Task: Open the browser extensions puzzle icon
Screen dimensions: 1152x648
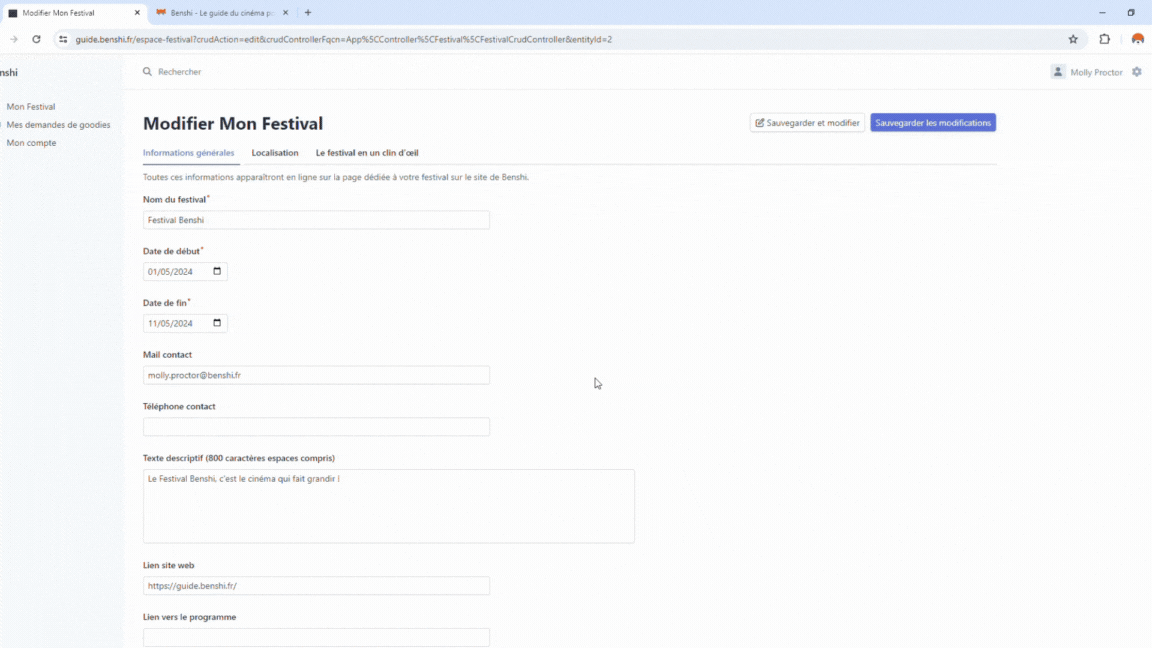Action: point(1104,39)
